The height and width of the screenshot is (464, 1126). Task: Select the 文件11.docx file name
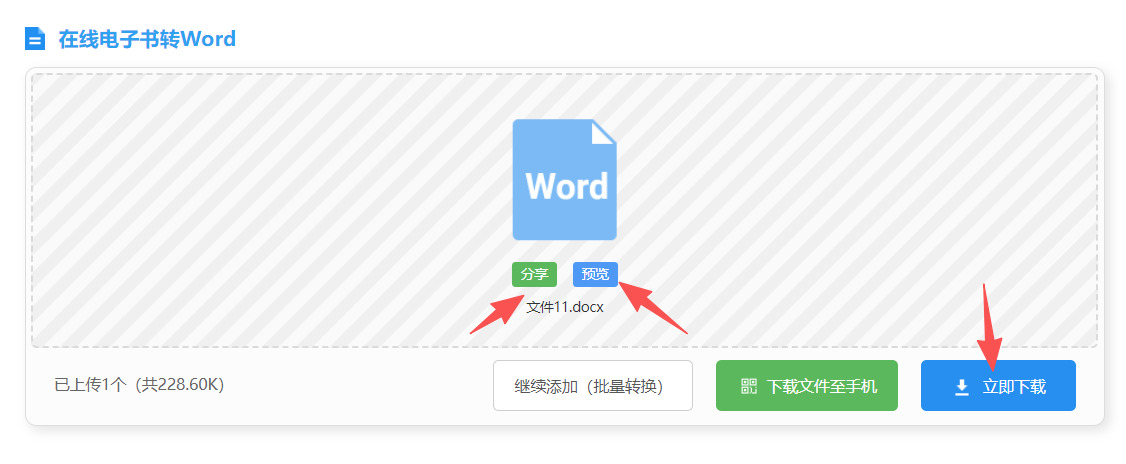[564, 307]
